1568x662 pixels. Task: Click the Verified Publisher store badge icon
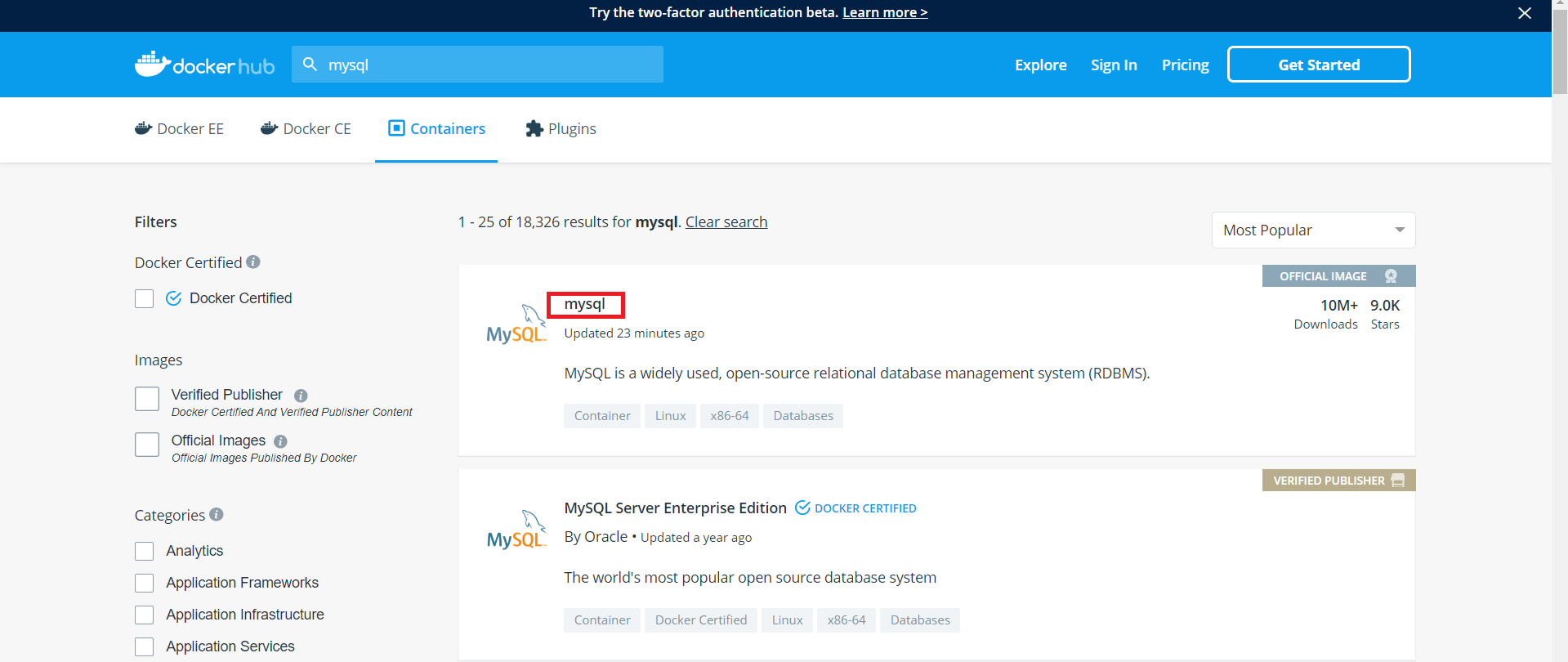pos(1398,481)
